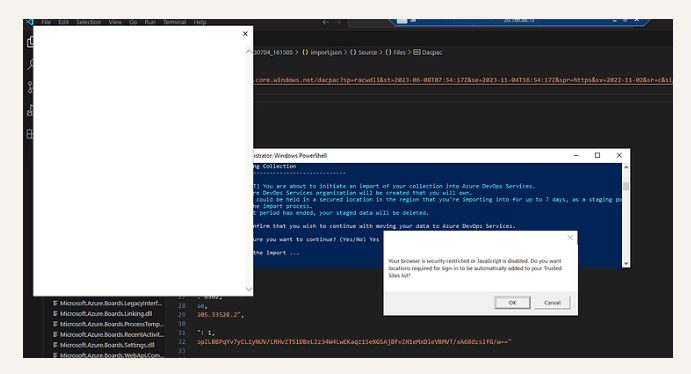691x374 pixels.
Task: Open the Extensions view in activity bar
Action: (x=30, y=134)
